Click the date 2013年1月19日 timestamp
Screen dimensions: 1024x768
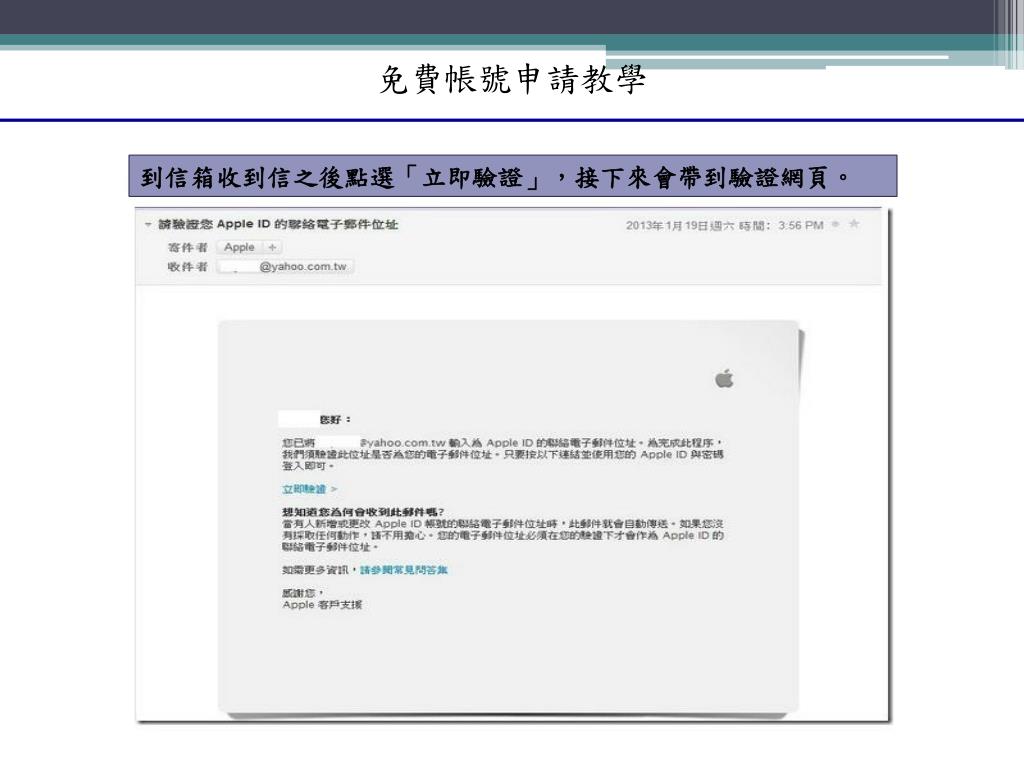[724, 225]
